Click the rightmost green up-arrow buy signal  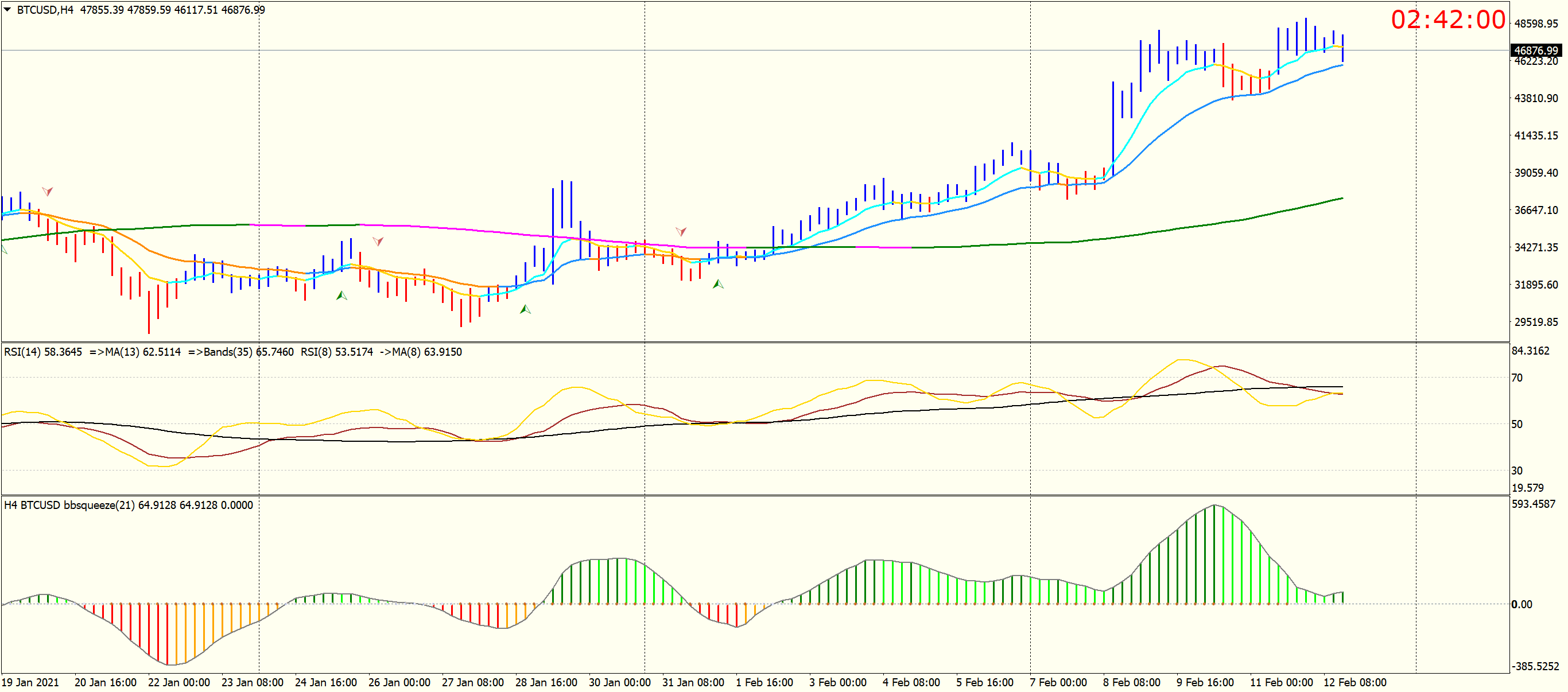tap(718, 283)
